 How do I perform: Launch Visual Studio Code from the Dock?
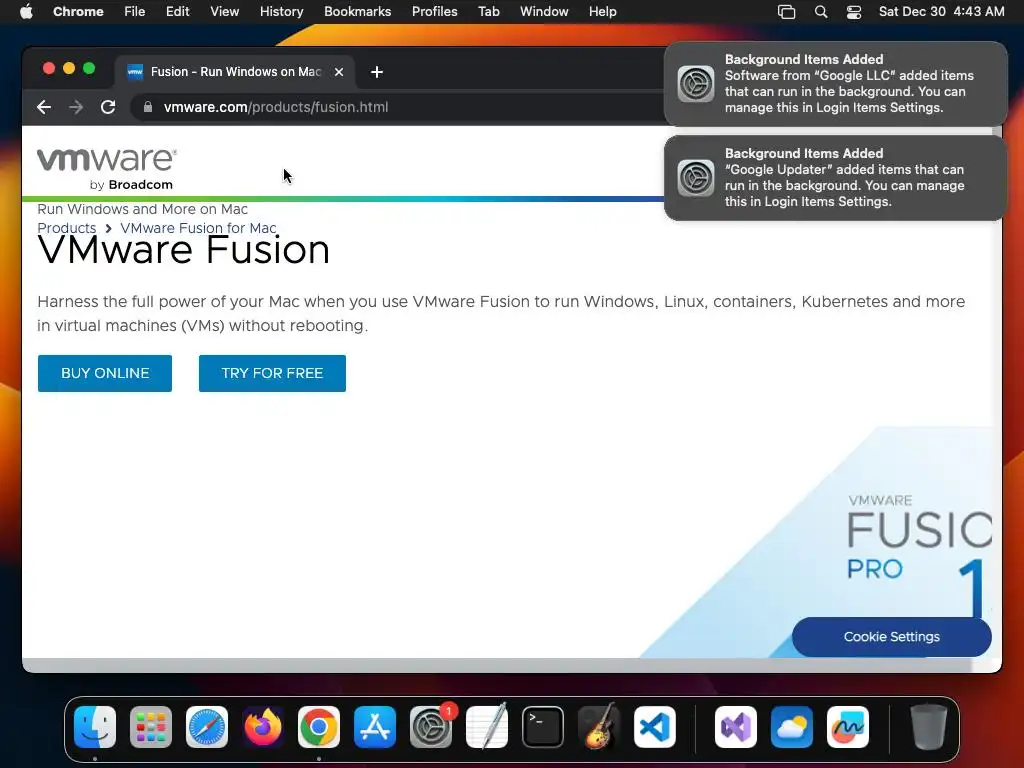[x=655, y=727]
